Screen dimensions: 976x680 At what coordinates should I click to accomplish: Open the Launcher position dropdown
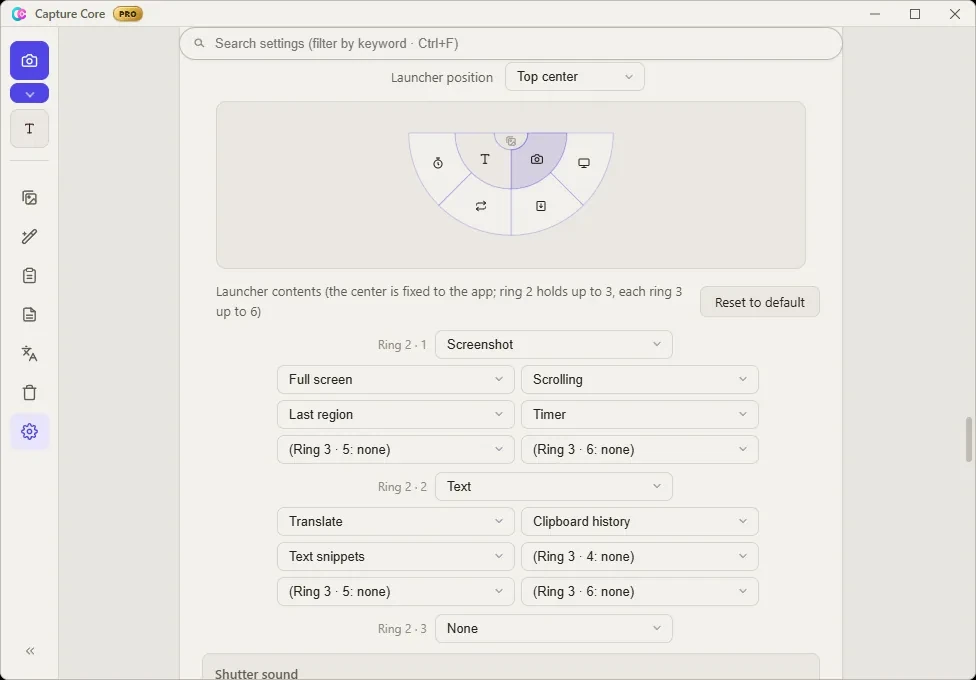575,77
